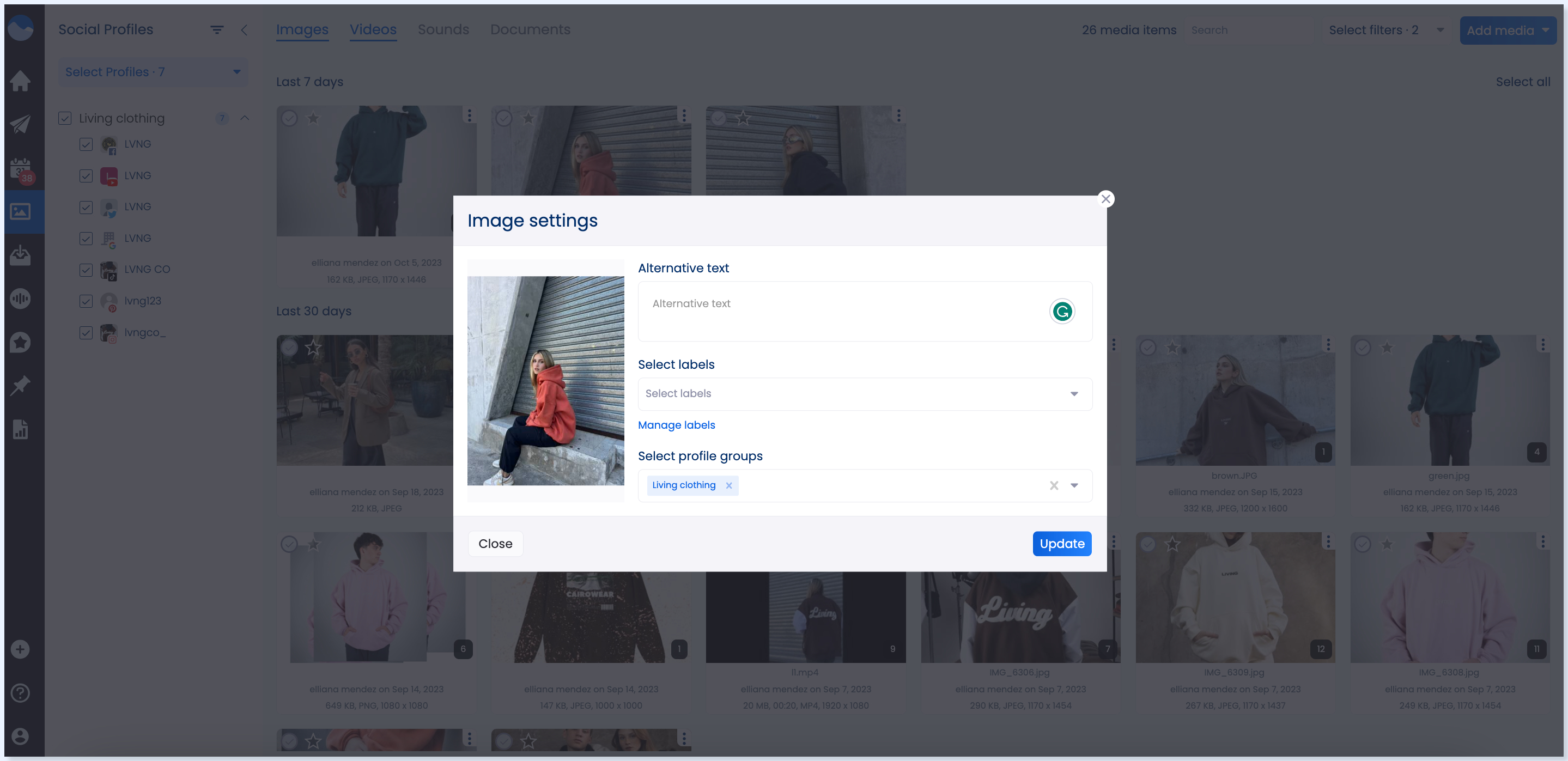Remove the Living clothing tag
Viewport: 1568px width, 761px height.
728,485
